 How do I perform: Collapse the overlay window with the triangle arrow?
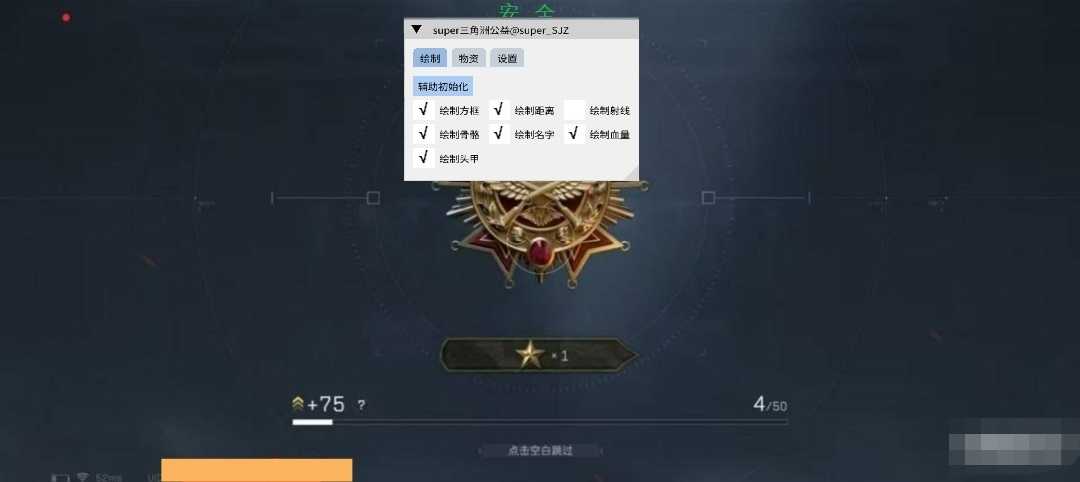point(416,30)
